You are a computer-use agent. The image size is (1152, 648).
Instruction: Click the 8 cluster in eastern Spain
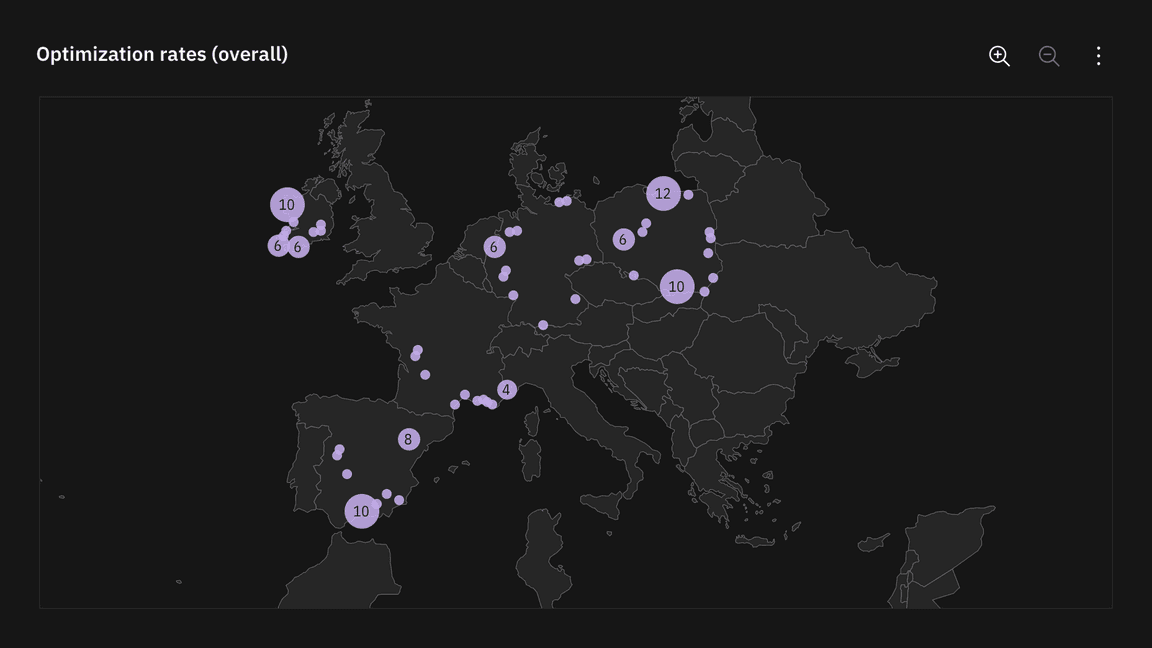point(408,439)
